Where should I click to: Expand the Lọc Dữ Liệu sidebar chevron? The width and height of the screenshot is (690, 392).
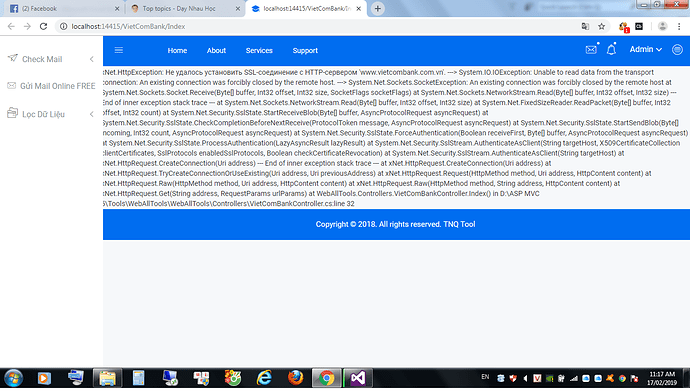pos(92,114)
